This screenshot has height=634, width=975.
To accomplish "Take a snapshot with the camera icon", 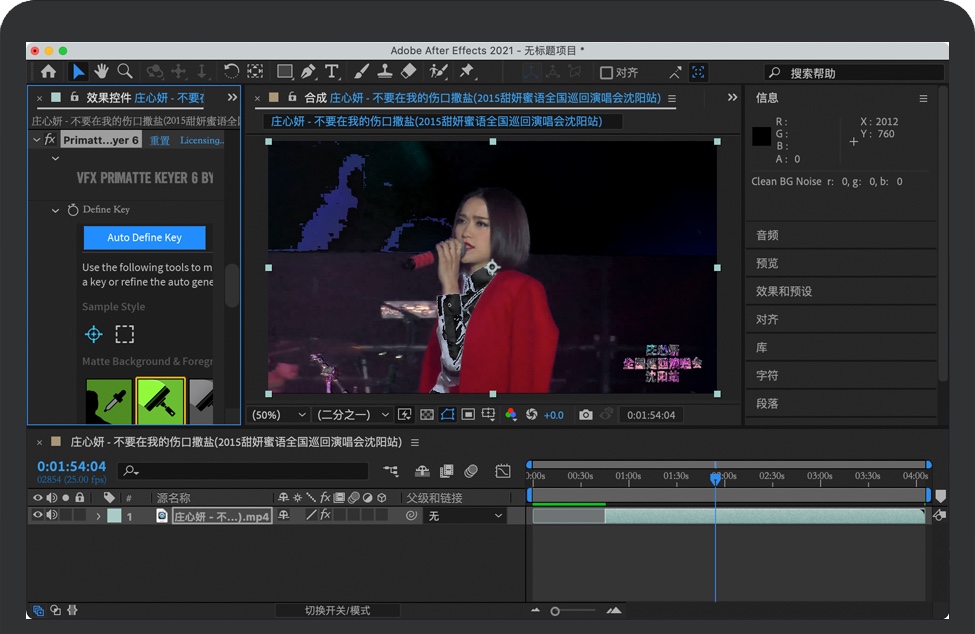I will [x=586, y=415].
